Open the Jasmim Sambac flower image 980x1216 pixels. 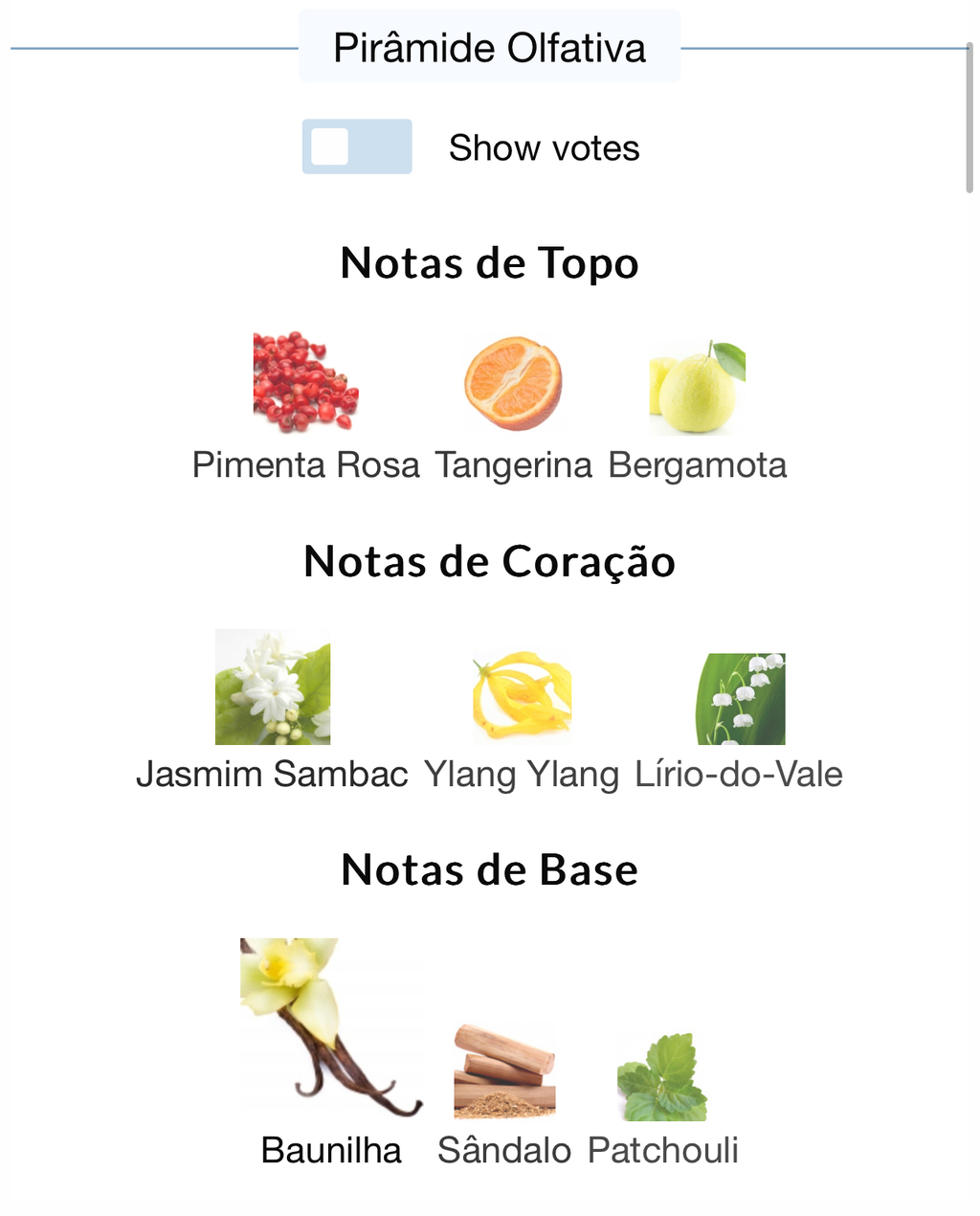point(273,687)
